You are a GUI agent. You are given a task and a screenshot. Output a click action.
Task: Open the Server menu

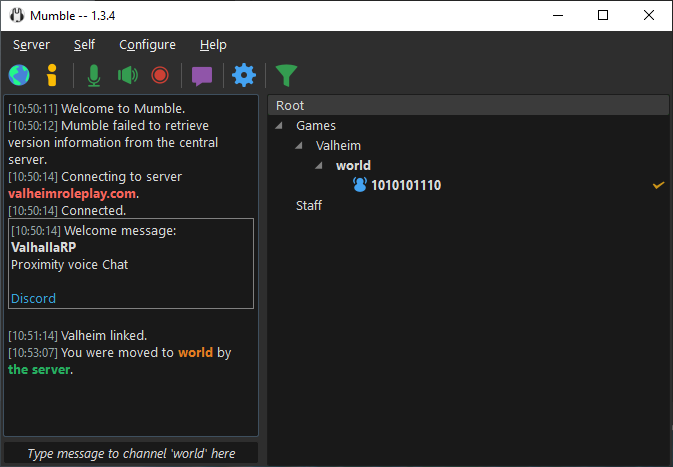pos(31,45)
